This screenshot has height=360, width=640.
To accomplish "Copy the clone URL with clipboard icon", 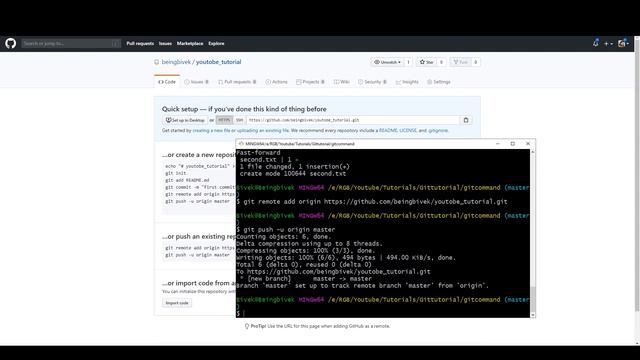I will pos(466,120).
